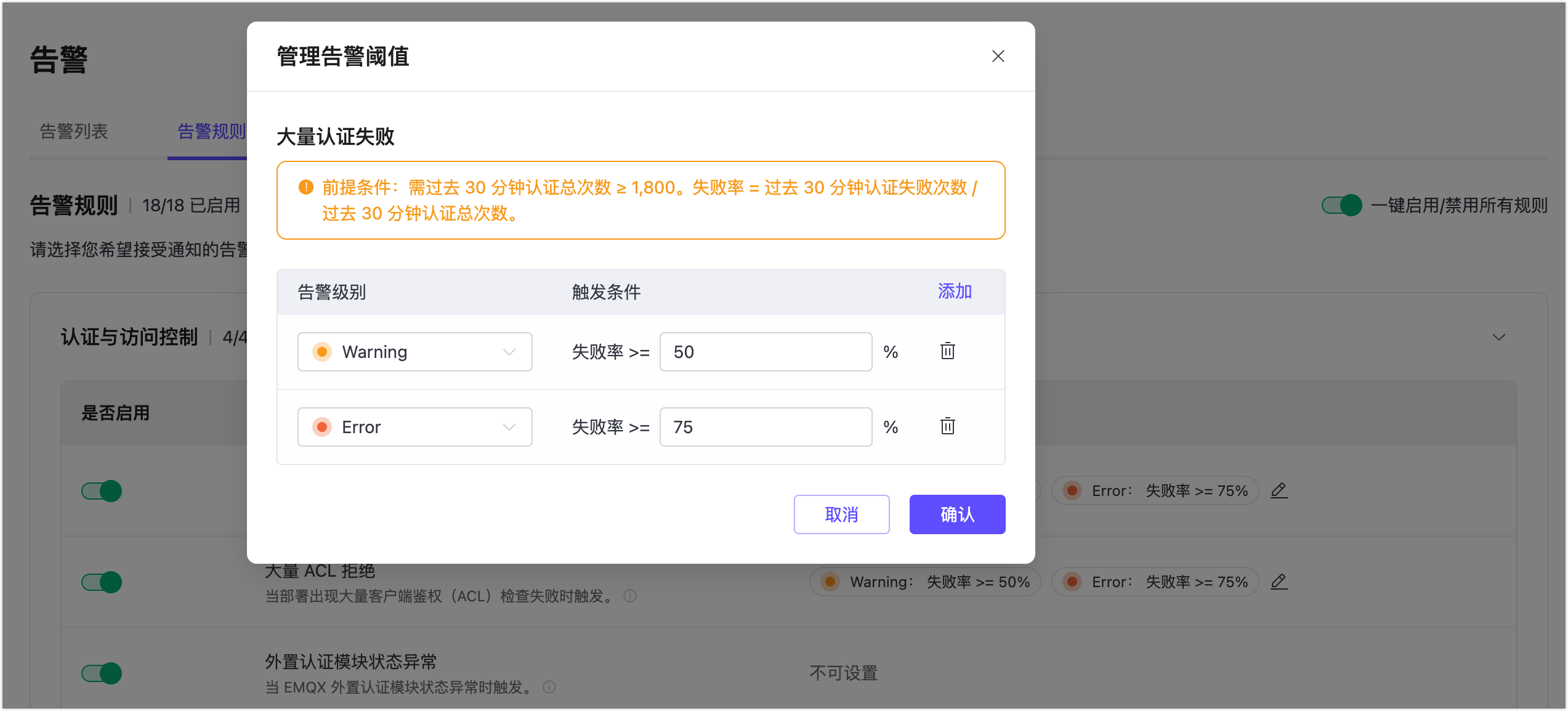
Task: Click the Warning failure rate input field
Action: click(766, 352)
